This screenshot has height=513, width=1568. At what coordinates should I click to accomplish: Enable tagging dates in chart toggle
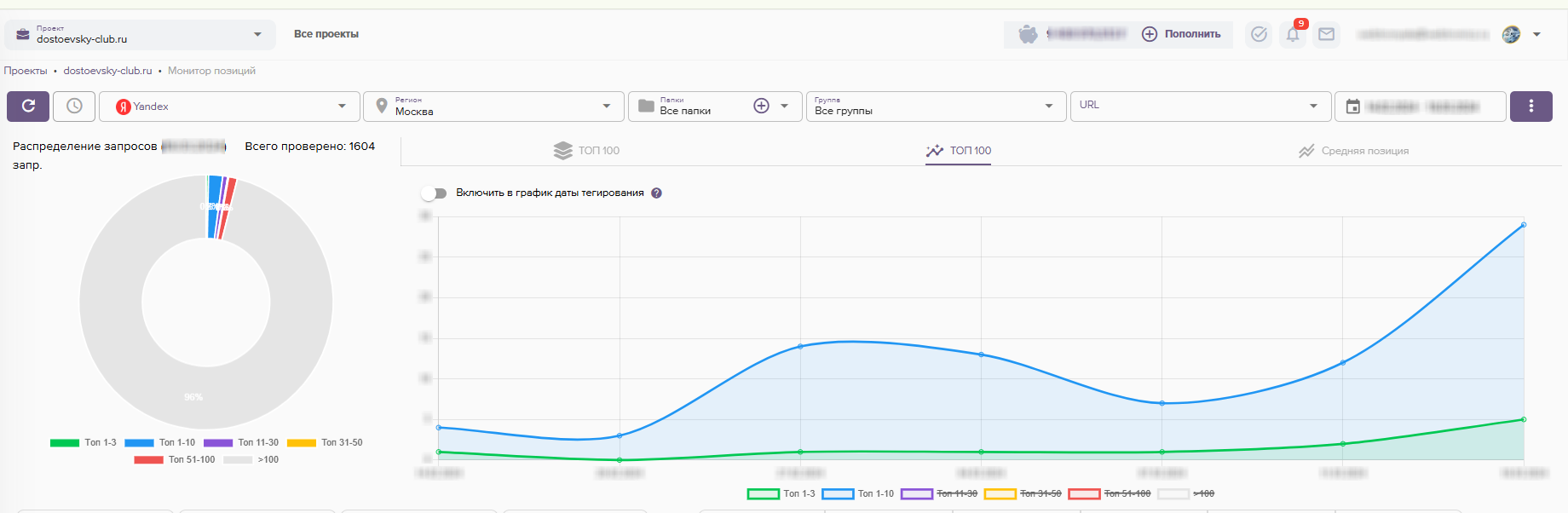435,193
